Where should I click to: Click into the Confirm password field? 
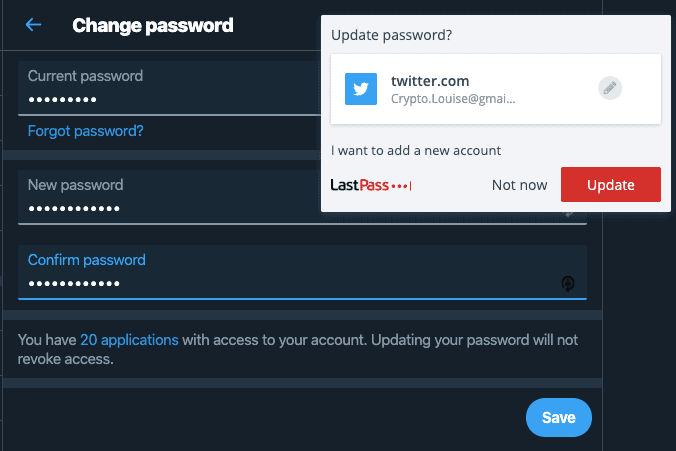pyautogui.click(x=302, y=272)
